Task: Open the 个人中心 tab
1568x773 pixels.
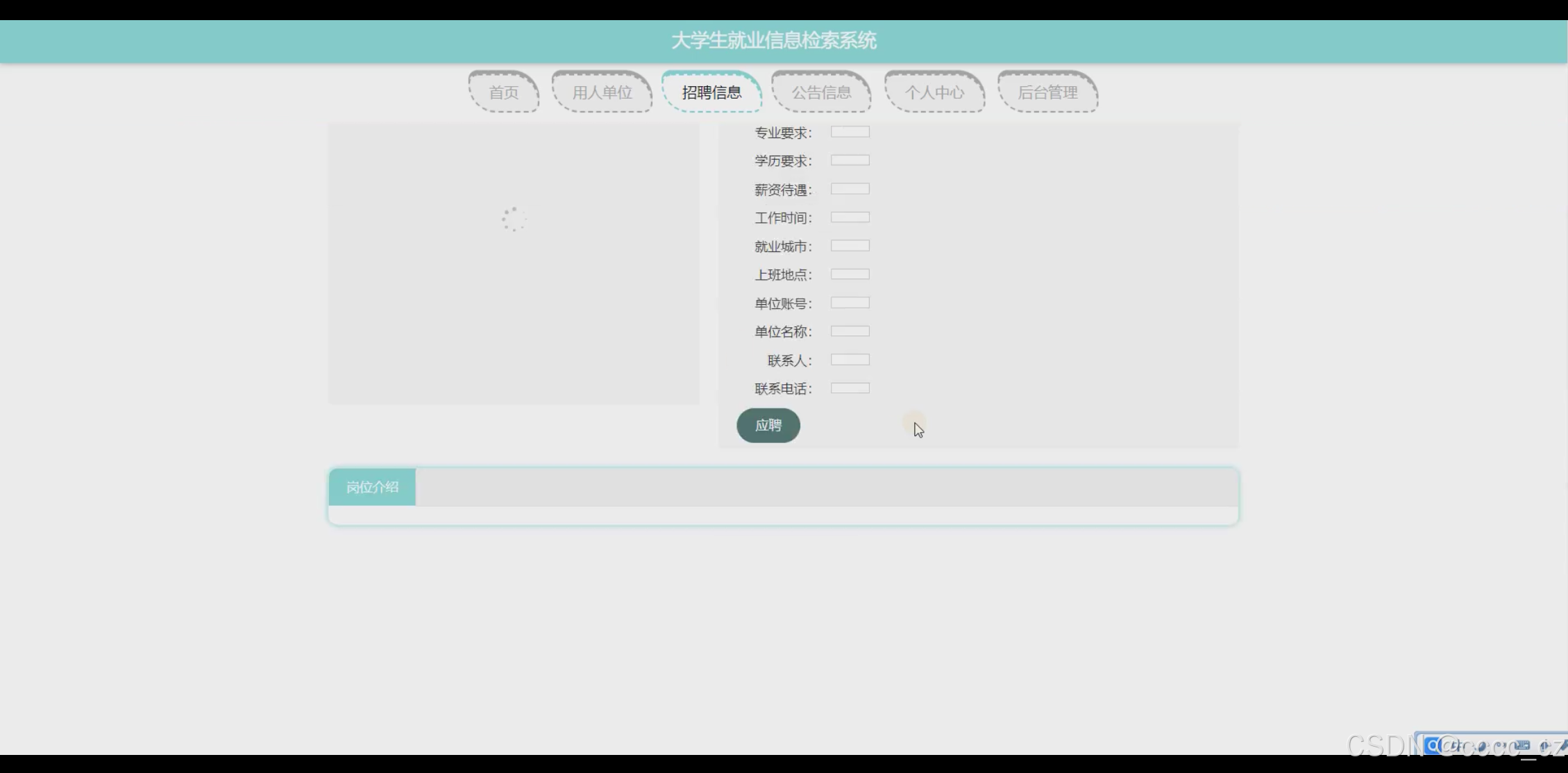Action: [934, 92]
